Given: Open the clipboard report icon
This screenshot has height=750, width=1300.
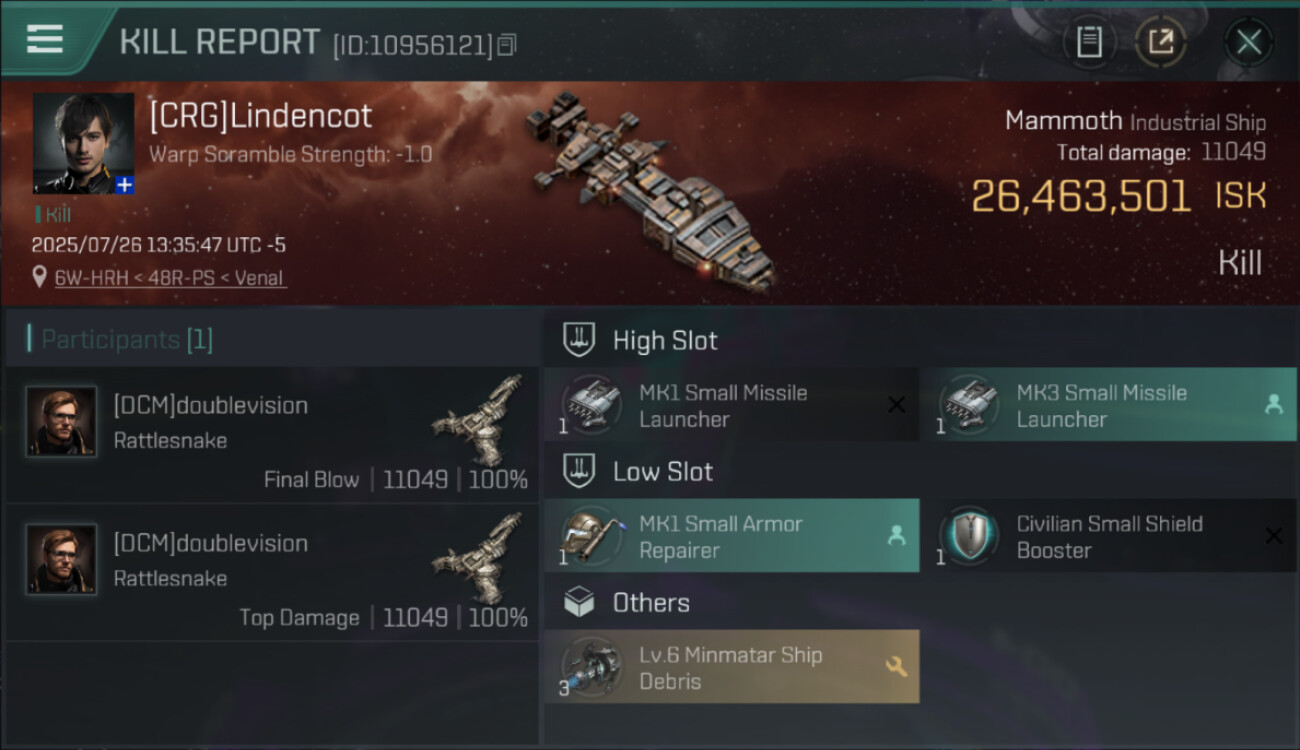Looking at the screenshot, I should tap(1089, 42).
